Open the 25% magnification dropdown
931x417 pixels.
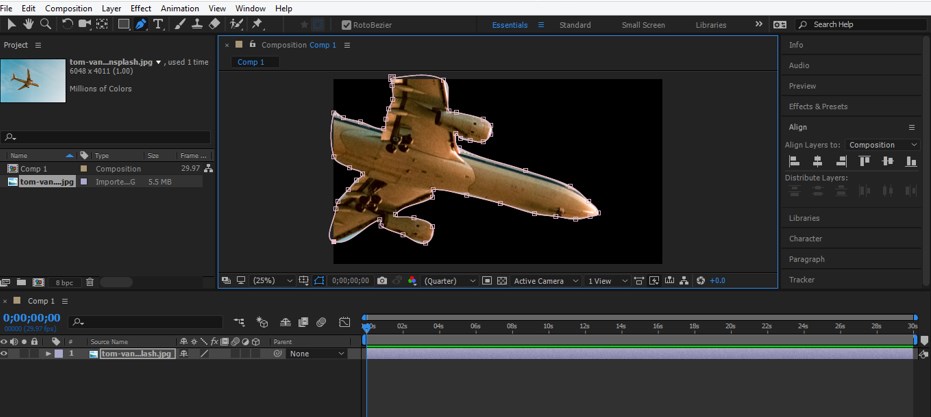point(273,281)
